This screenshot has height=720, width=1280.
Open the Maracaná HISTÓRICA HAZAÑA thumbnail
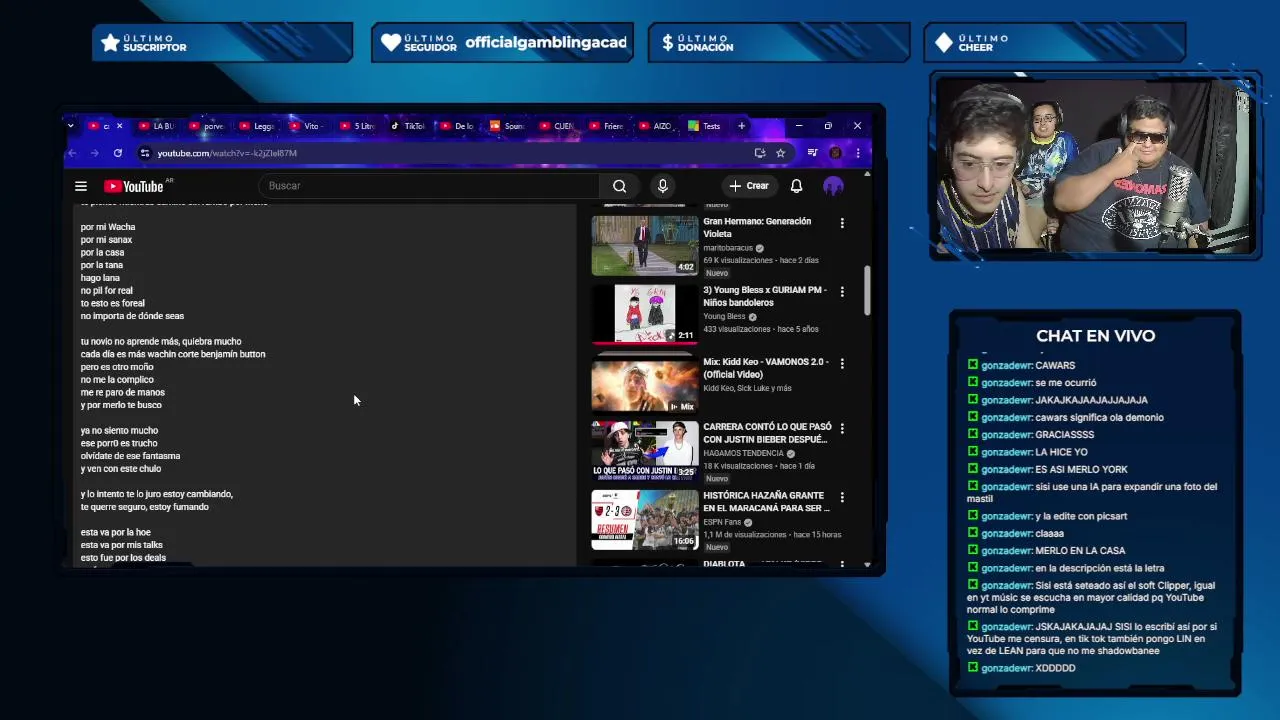click(645, 519)
